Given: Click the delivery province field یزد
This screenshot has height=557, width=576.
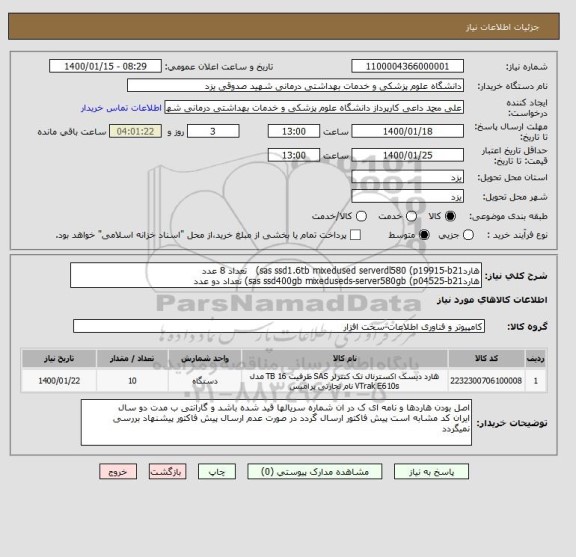Looking at the screenshot, I should (407, 177).
